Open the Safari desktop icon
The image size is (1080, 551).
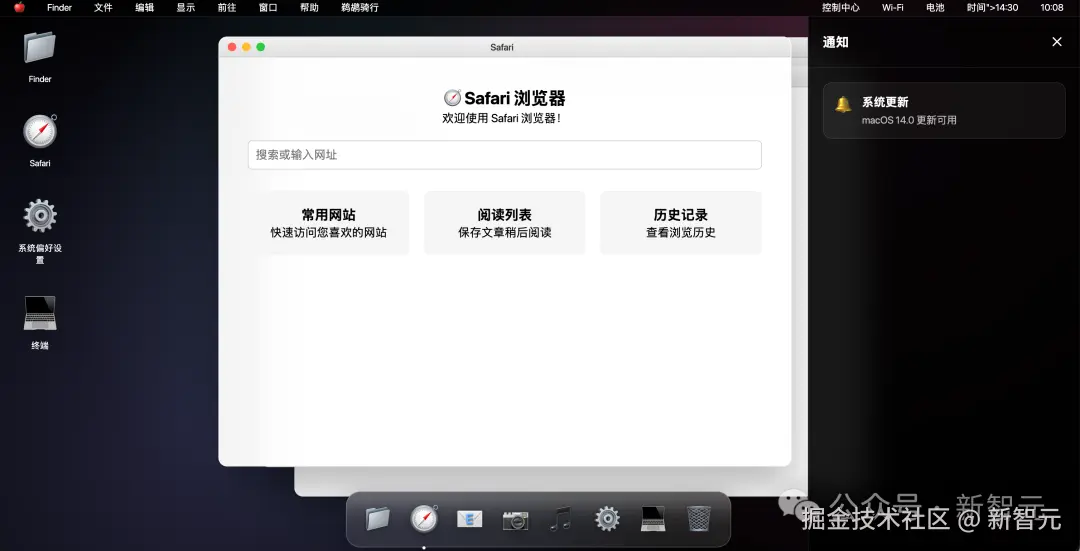(39, 132)
